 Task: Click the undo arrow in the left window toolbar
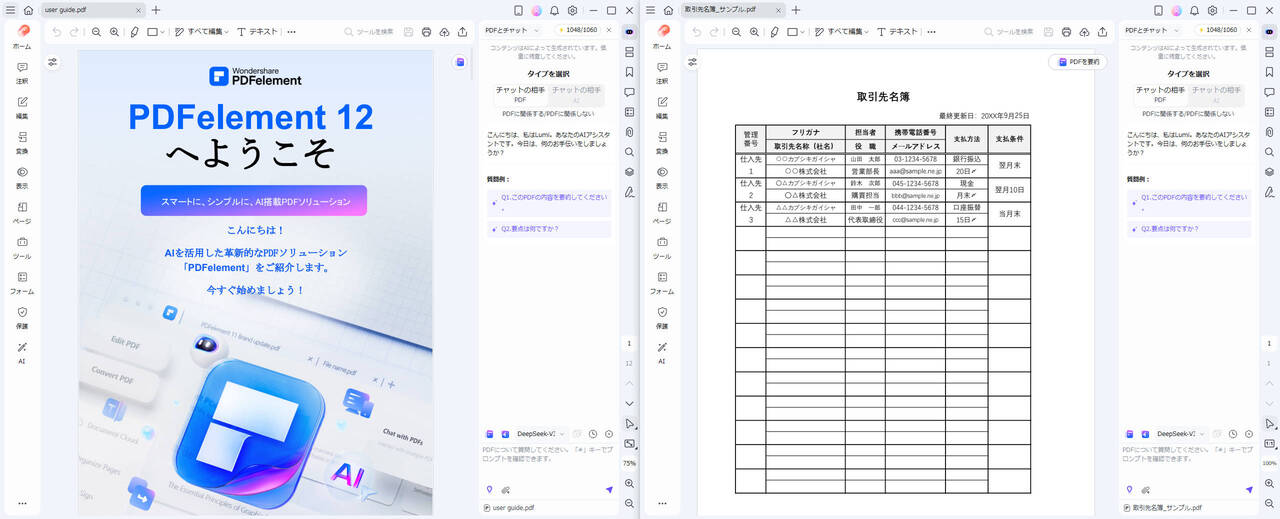coord(57,32)
